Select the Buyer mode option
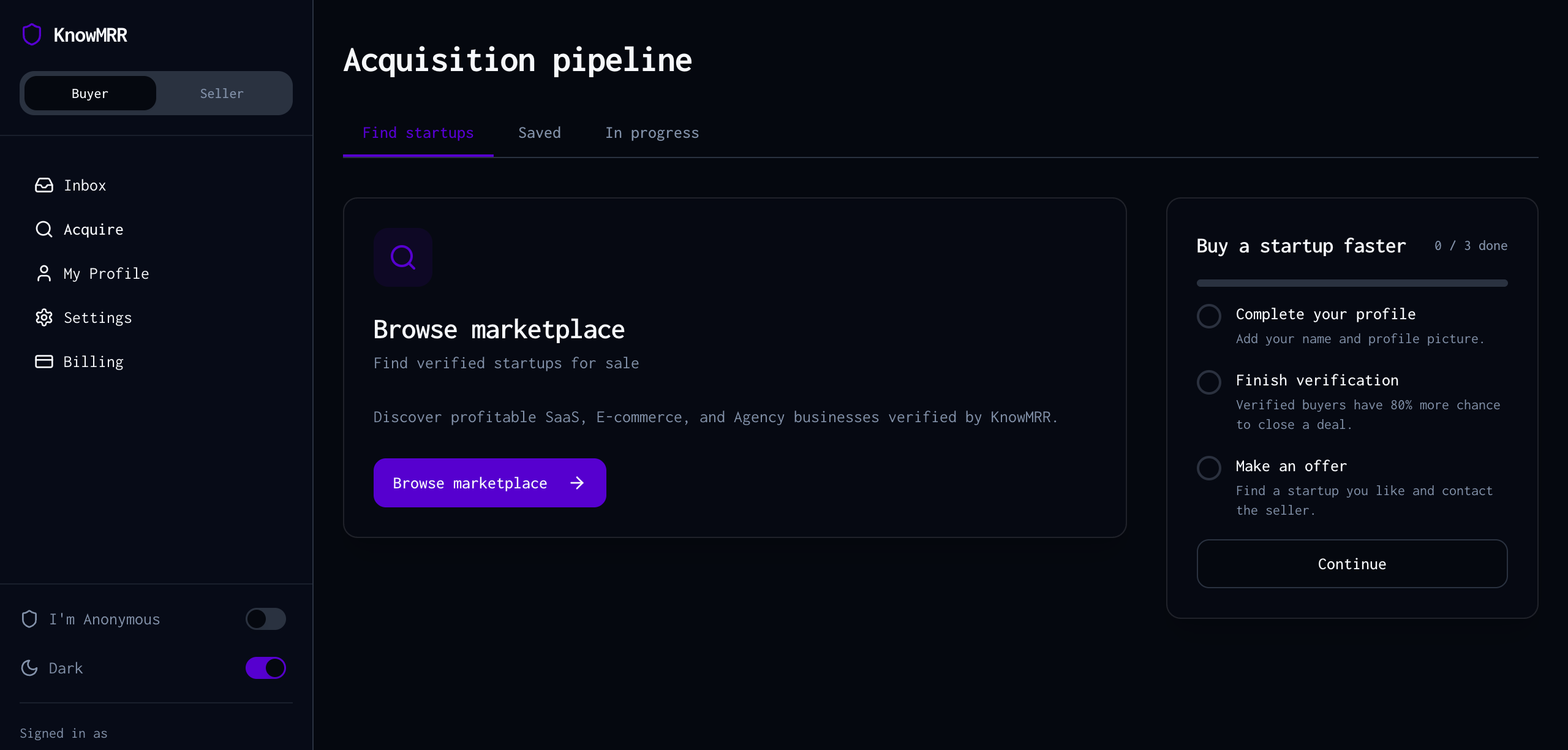 point(90,93)
